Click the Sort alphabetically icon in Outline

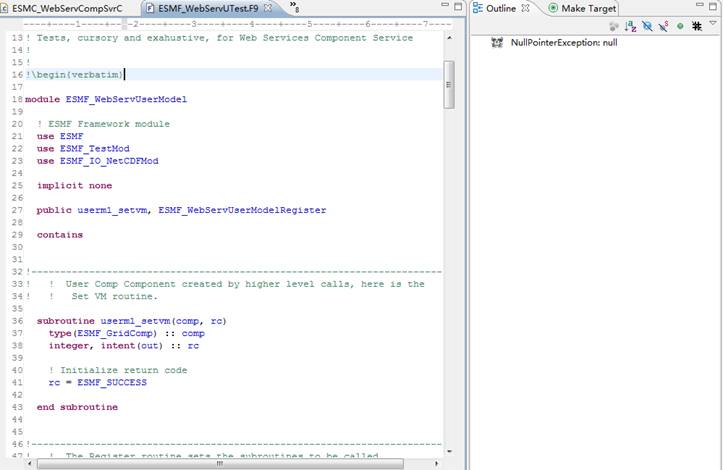point(631,26)
